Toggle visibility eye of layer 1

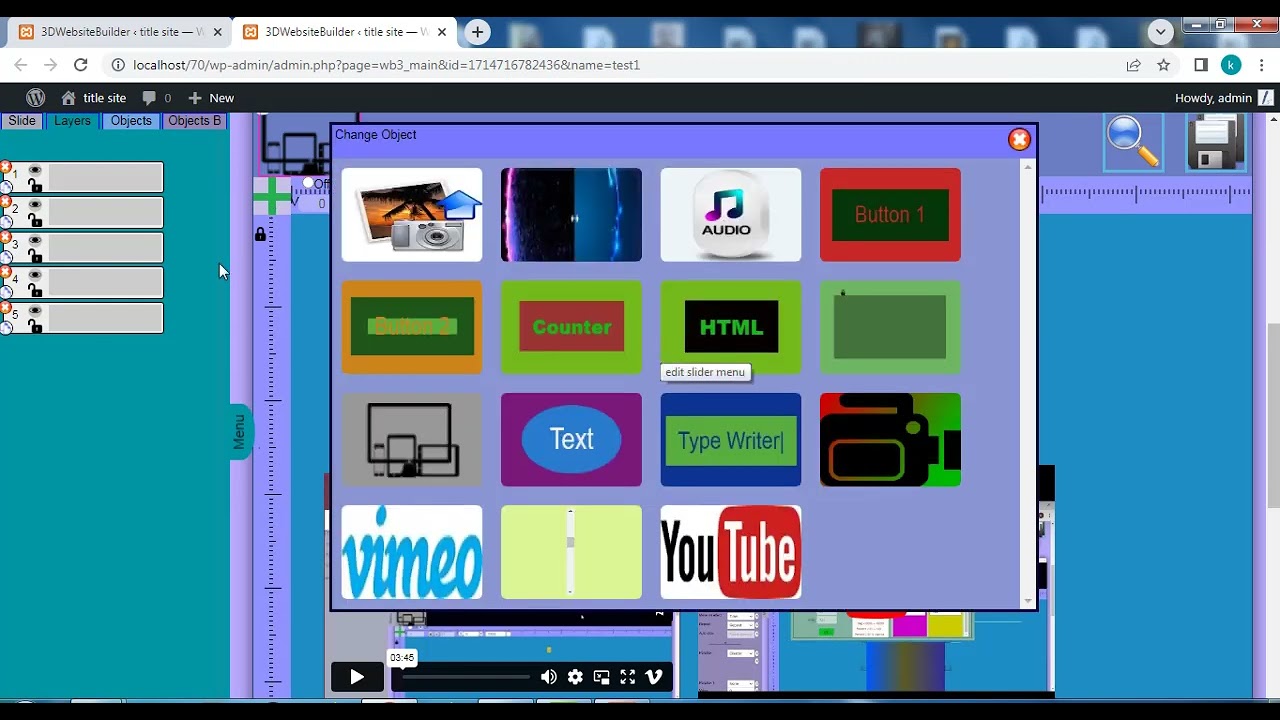coord(35,171)
